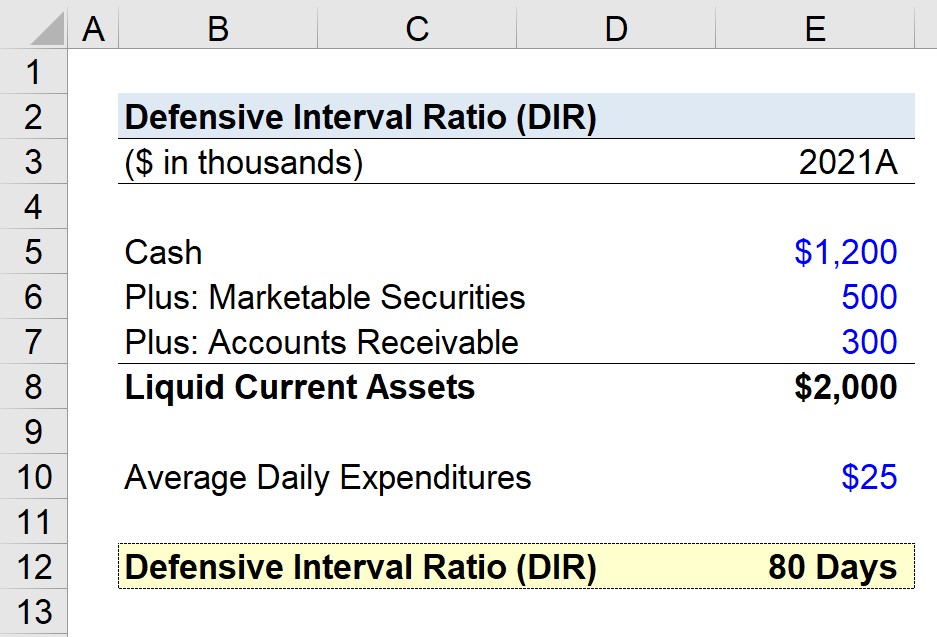This screenshot has height=637, width=937.
Task: Select row 8 header
Action: click(x=33, y=387)
